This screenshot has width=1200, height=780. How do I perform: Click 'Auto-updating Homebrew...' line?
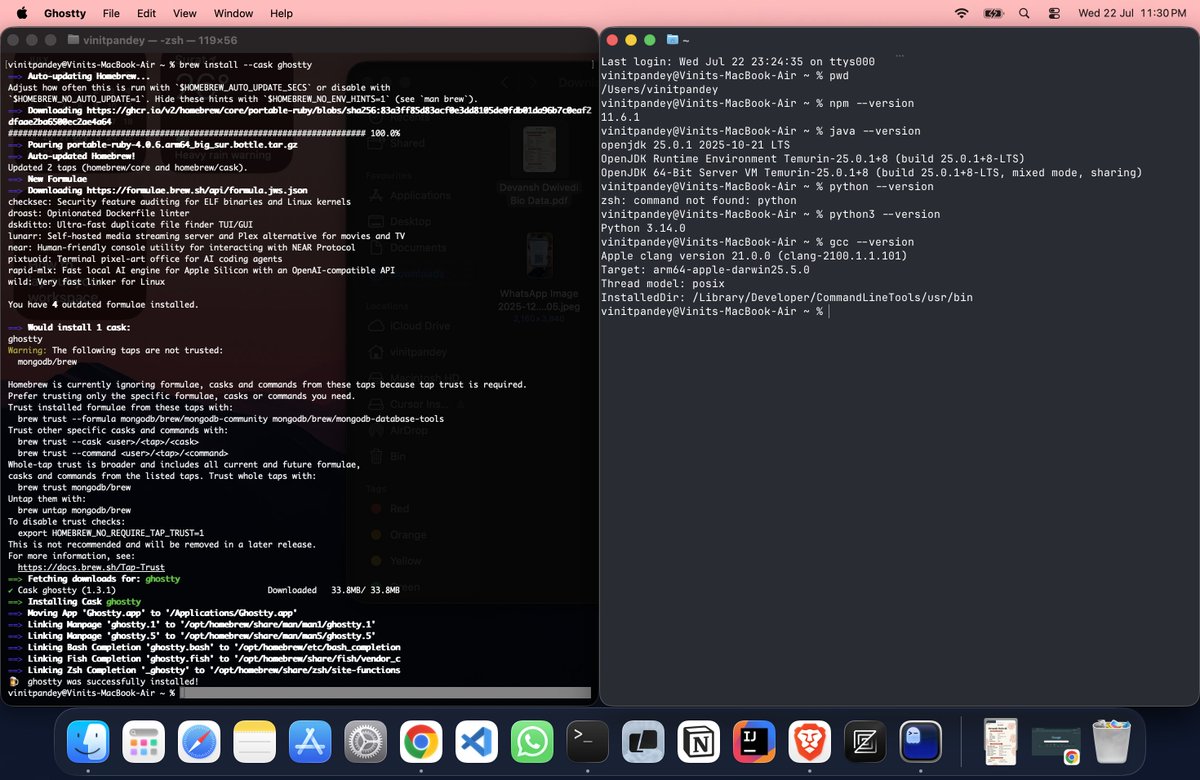tap(79, 76)
